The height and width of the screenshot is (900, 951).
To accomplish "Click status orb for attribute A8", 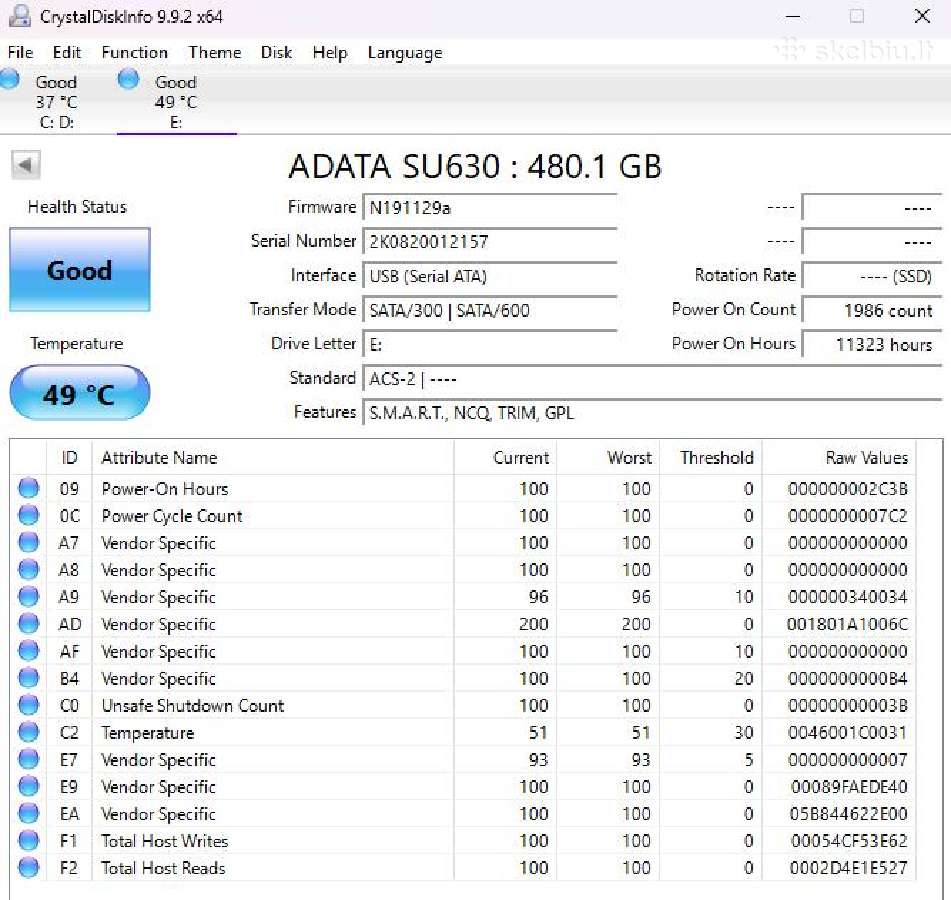I will click(29, 569).
